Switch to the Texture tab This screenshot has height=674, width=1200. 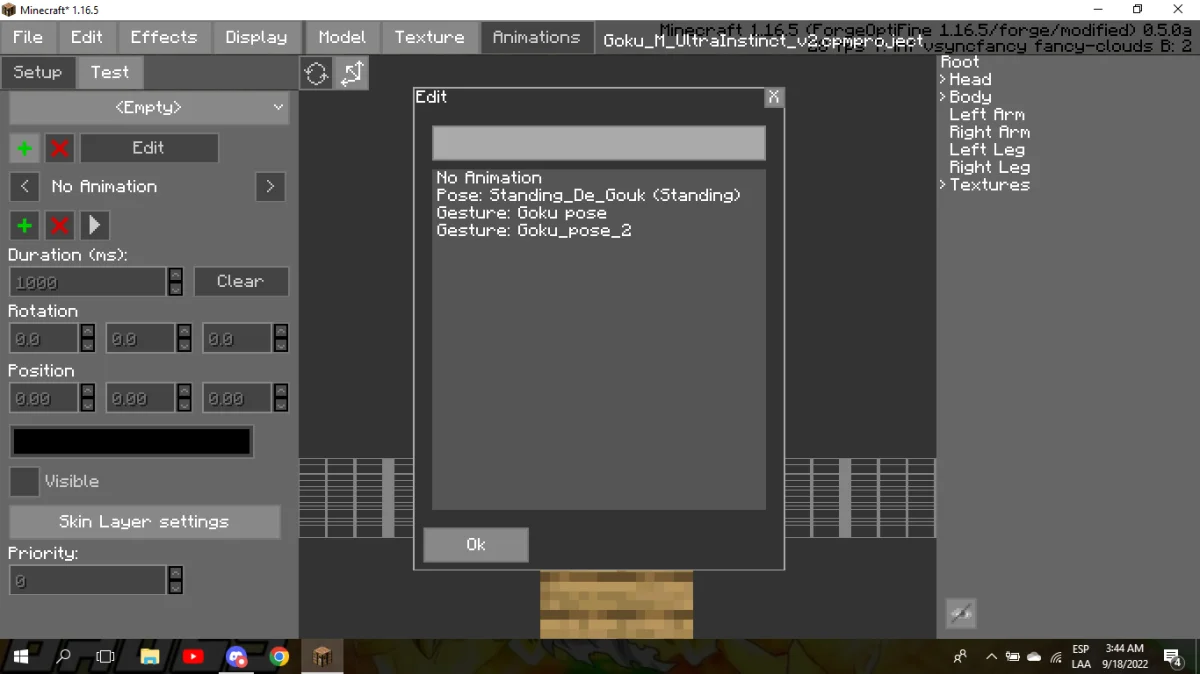click(430, 38)
